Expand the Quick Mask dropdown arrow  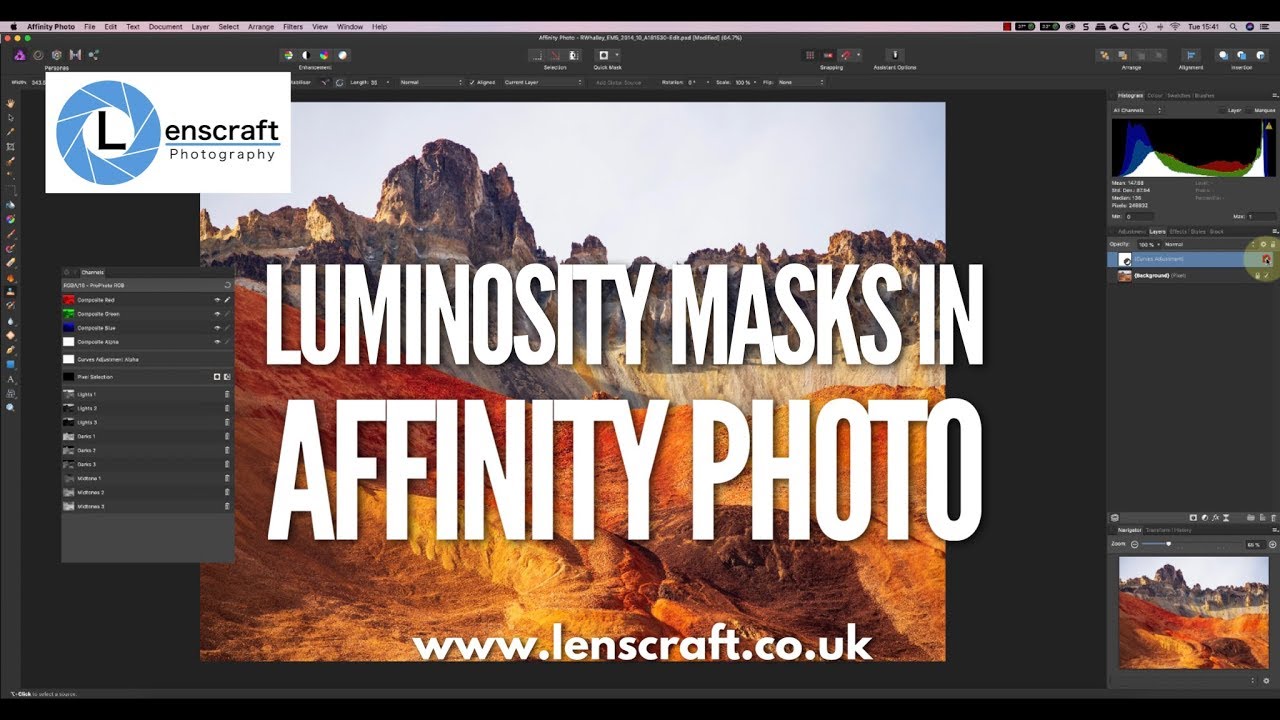617,55
